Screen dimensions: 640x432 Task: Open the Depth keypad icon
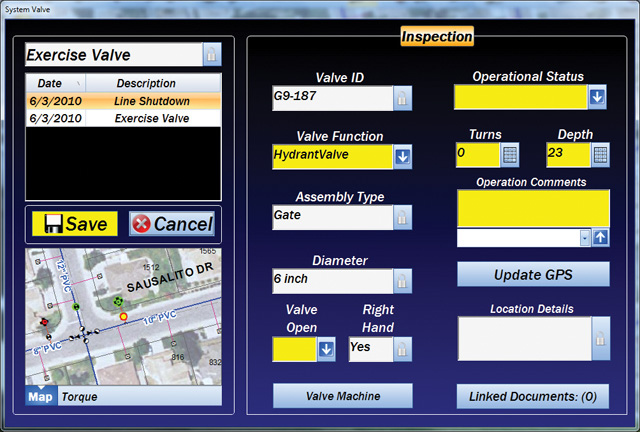[600, 155]
